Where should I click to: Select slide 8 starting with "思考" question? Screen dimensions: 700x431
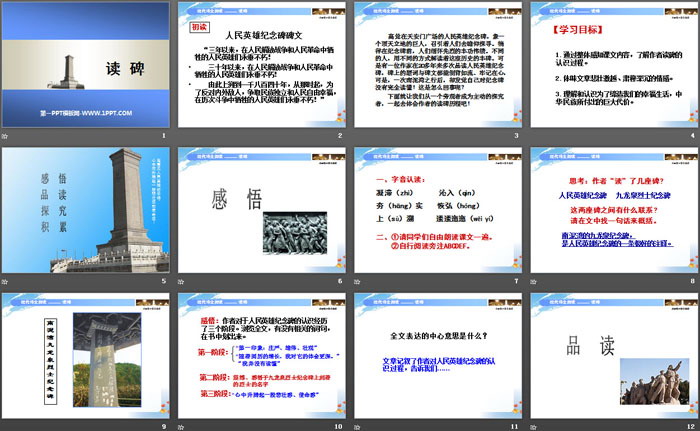click(x=610, y=211)
